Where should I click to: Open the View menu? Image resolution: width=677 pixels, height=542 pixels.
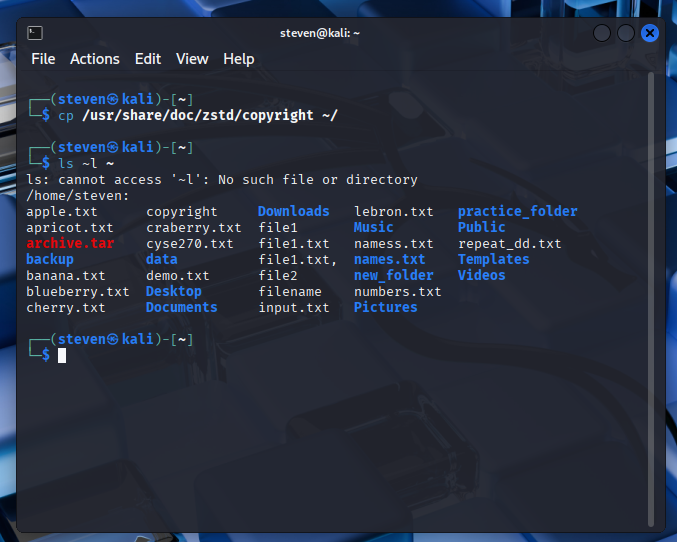tap(192, 59)
